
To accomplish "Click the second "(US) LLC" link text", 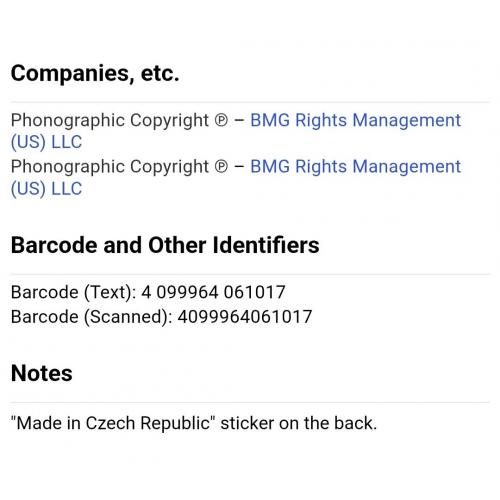I will coord(46,189).
